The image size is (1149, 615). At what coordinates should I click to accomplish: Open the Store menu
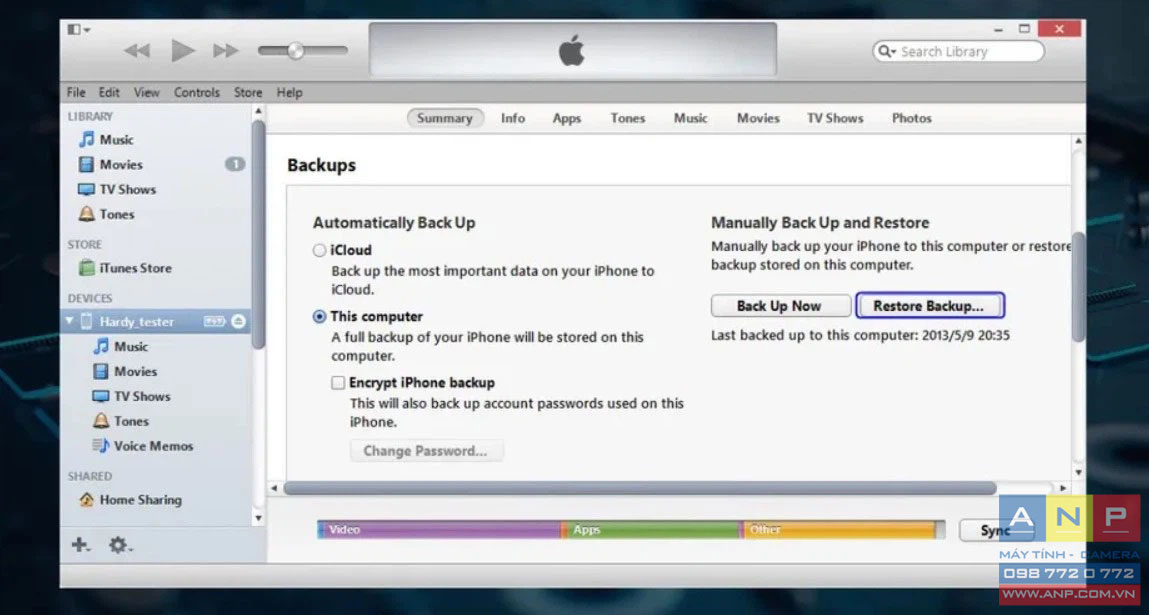pyautogui.click(x=248, y=92)
